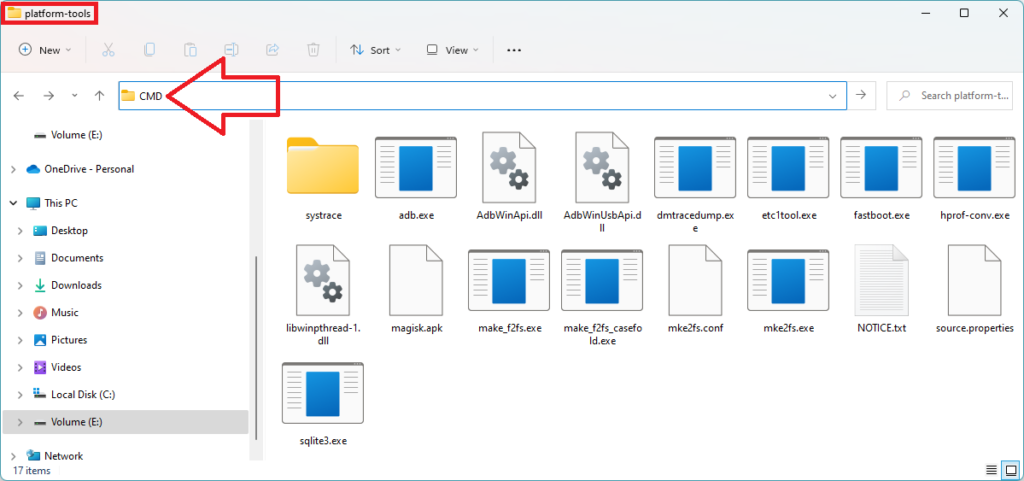Click the Cut scissors icon in toolbar

[x=108, y=50]
